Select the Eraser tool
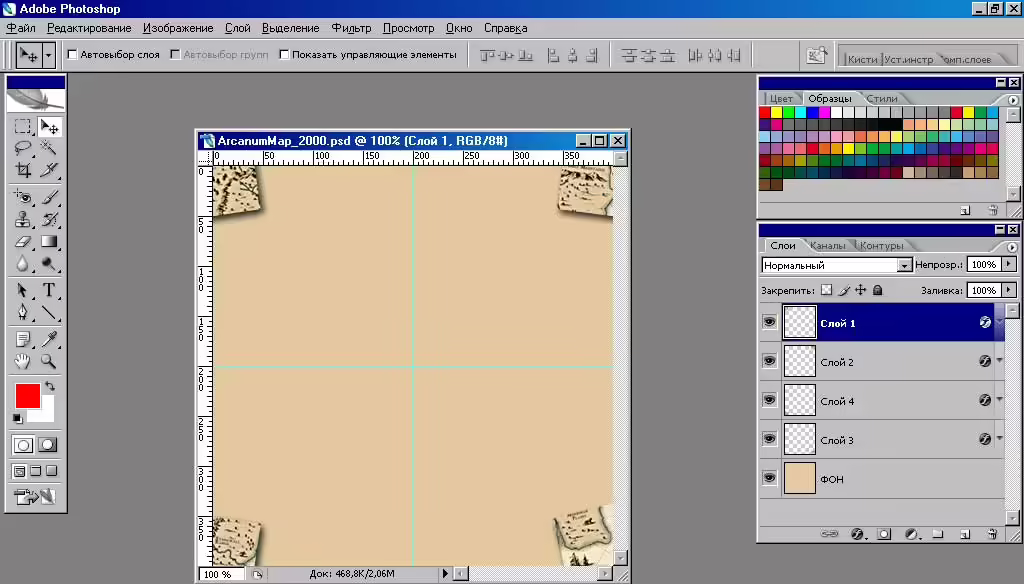1024x584 pixels. [23, 242]
